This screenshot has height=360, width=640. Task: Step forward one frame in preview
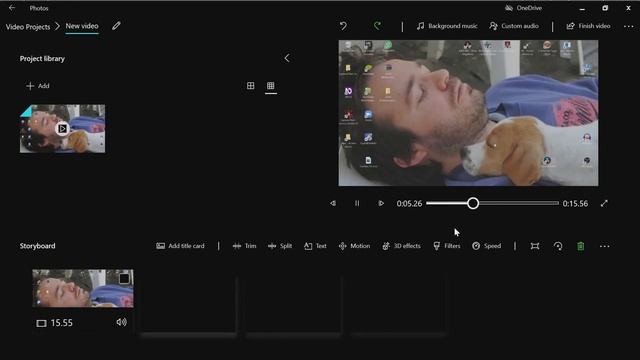[381, 203]
